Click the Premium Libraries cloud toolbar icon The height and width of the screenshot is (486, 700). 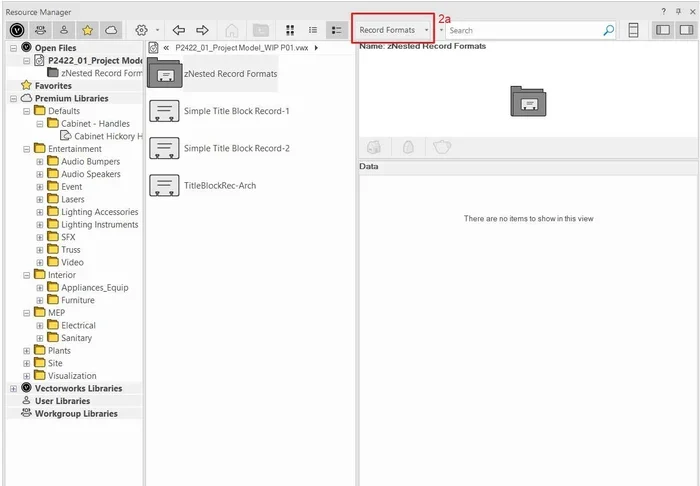(112, 31)
